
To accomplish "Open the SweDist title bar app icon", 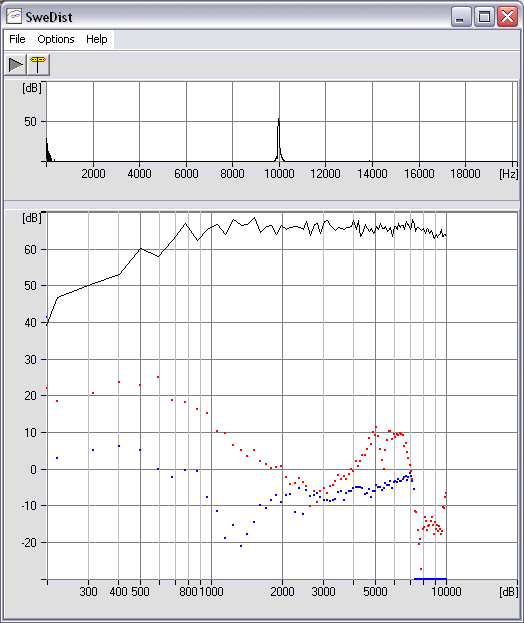I will click(x=14, y=17).
